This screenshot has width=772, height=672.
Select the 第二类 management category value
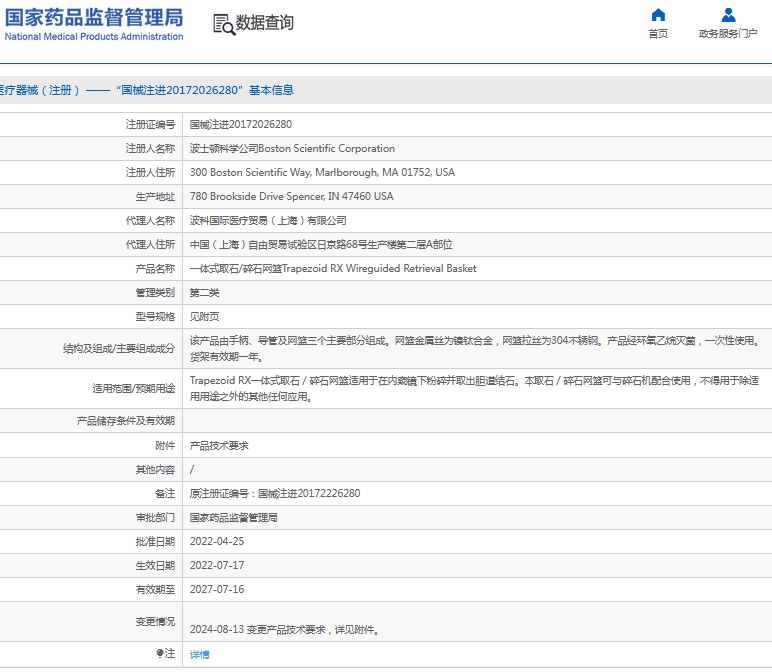204,293
